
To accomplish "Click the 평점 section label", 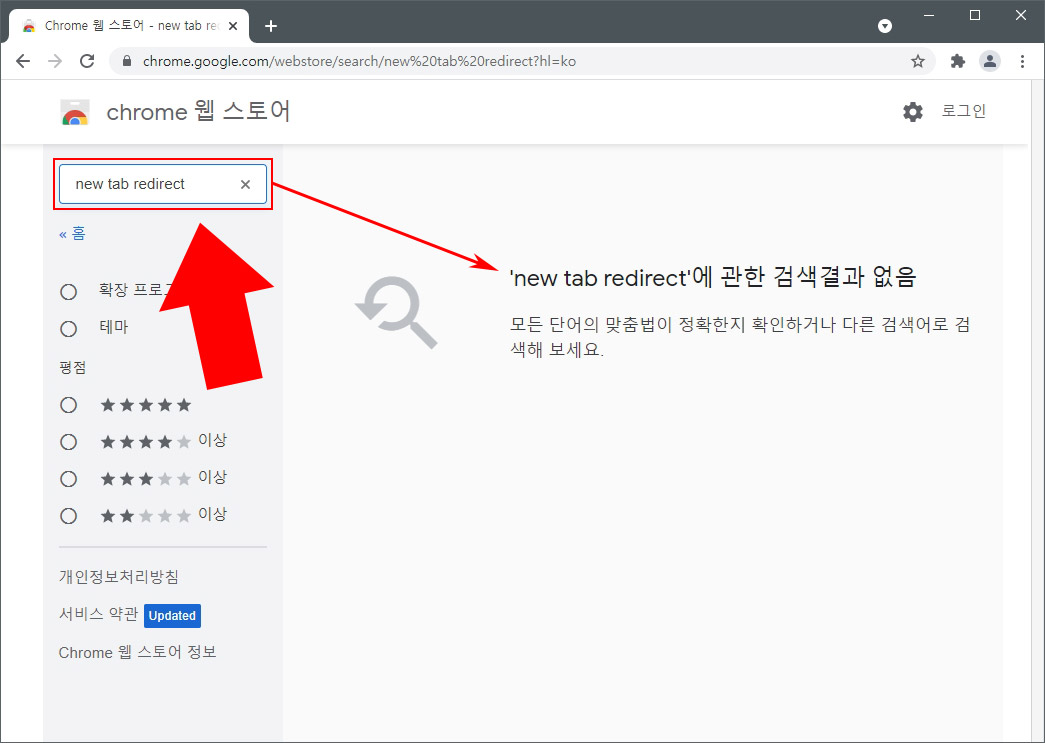I will 73,368.
